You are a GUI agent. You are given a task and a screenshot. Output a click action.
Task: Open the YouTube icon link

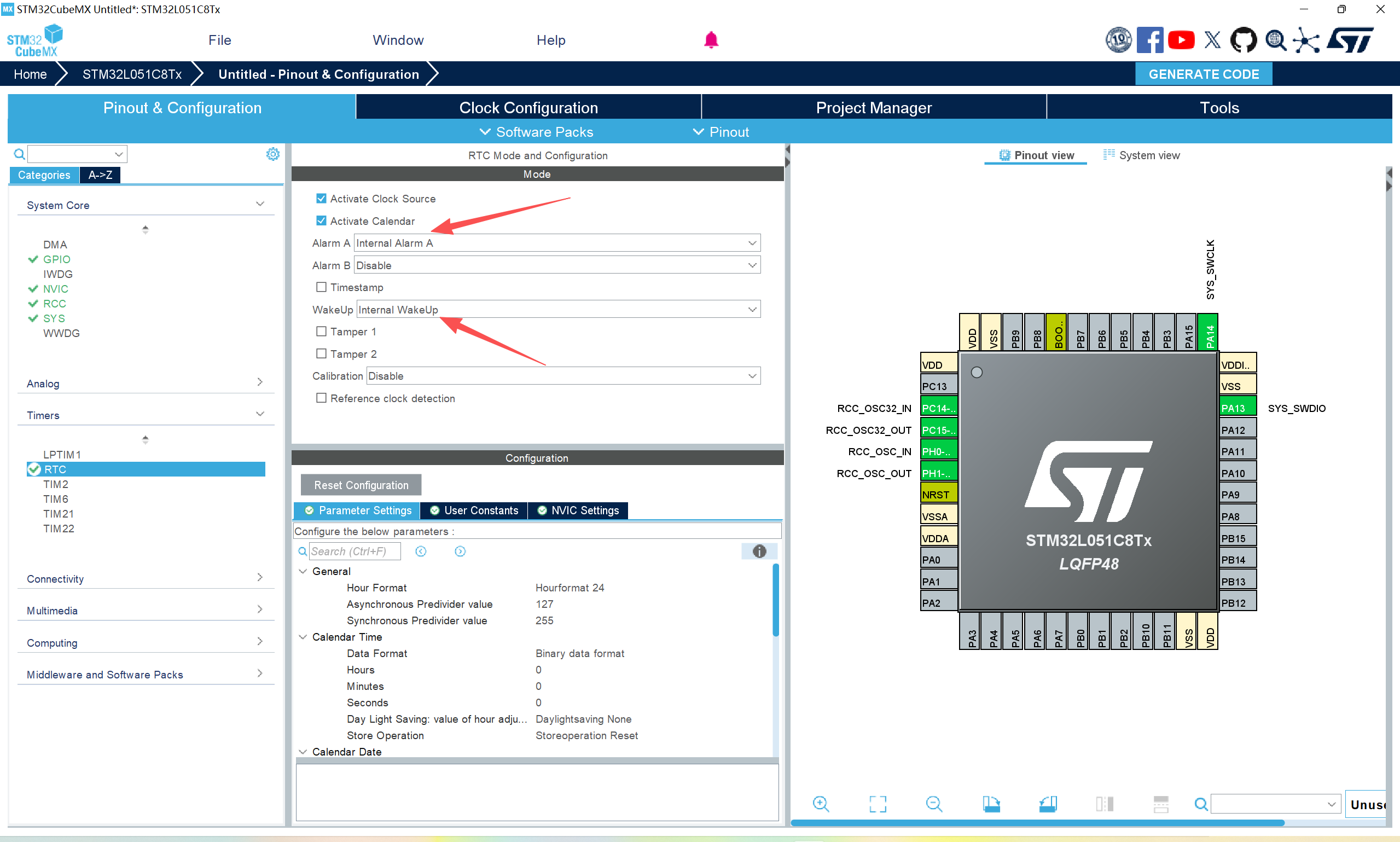(x=1181, y=40)
